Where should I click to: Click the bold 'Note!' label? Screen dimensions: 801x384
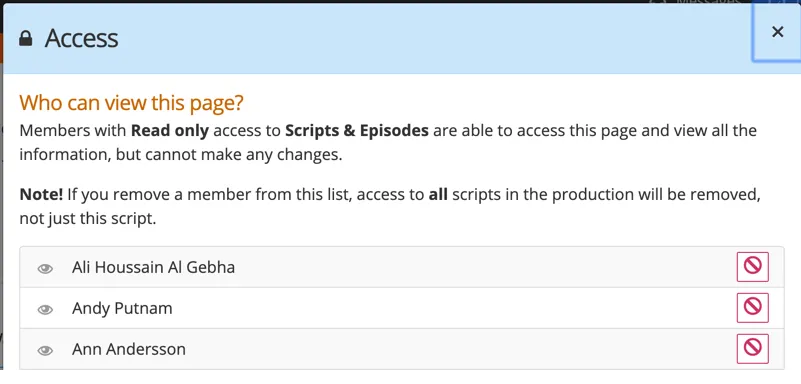(x=41, y=195)
